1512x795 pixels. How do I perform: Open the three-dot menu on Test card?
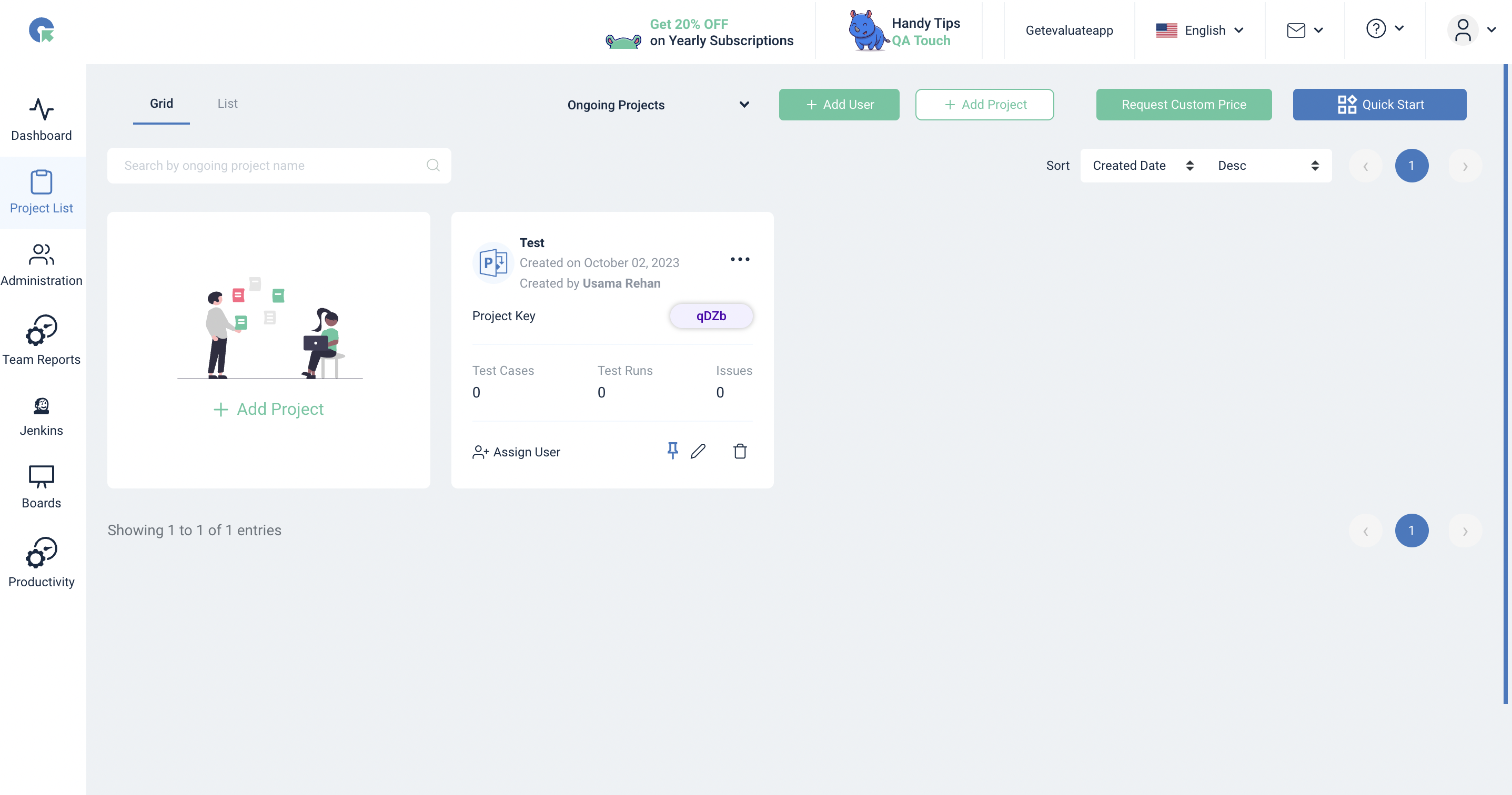pyautogui.click(x=740, y=259)
